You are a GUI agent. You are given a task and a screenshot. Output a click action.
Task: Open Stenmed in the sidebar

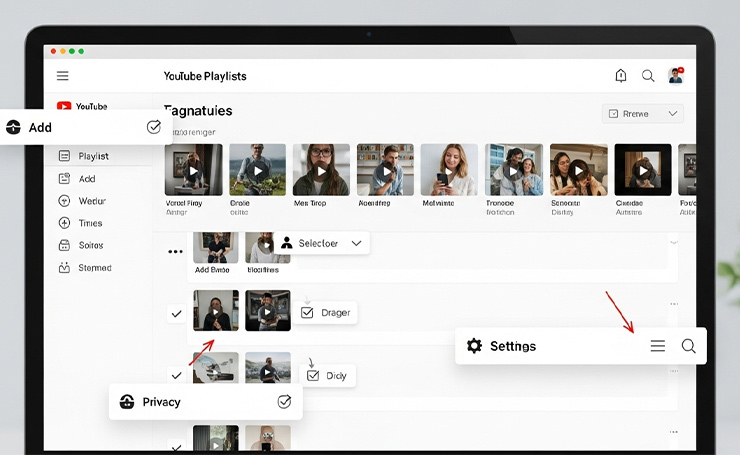click(x=95, y=268)
